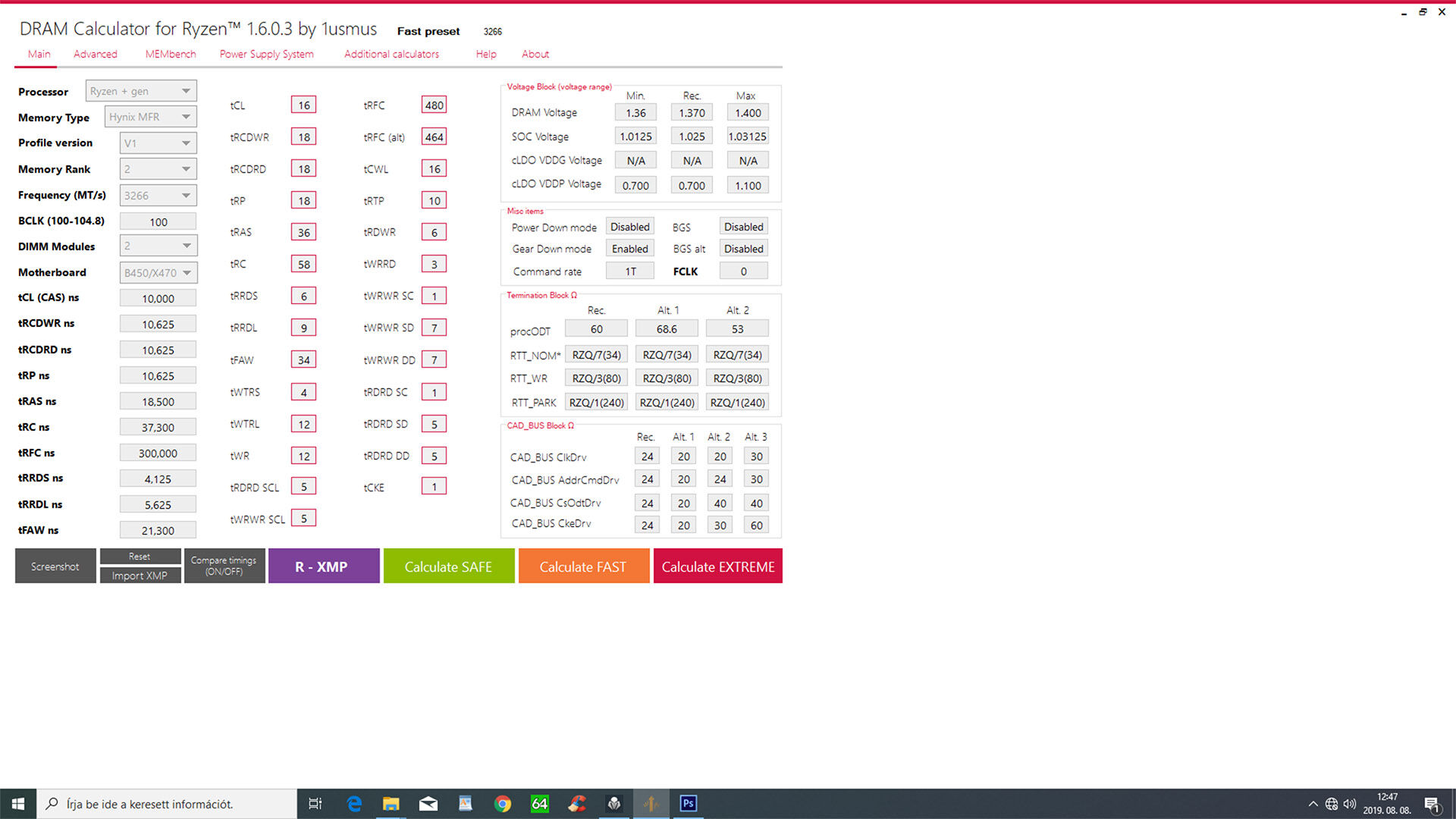Select the tRAS value 36

pos(303,232)
